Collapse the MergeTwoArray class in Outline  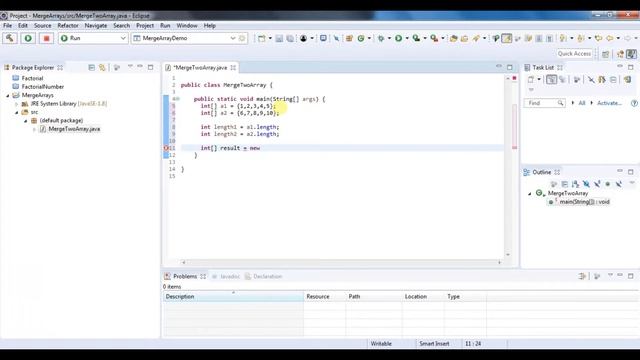[x=530, y=193]
